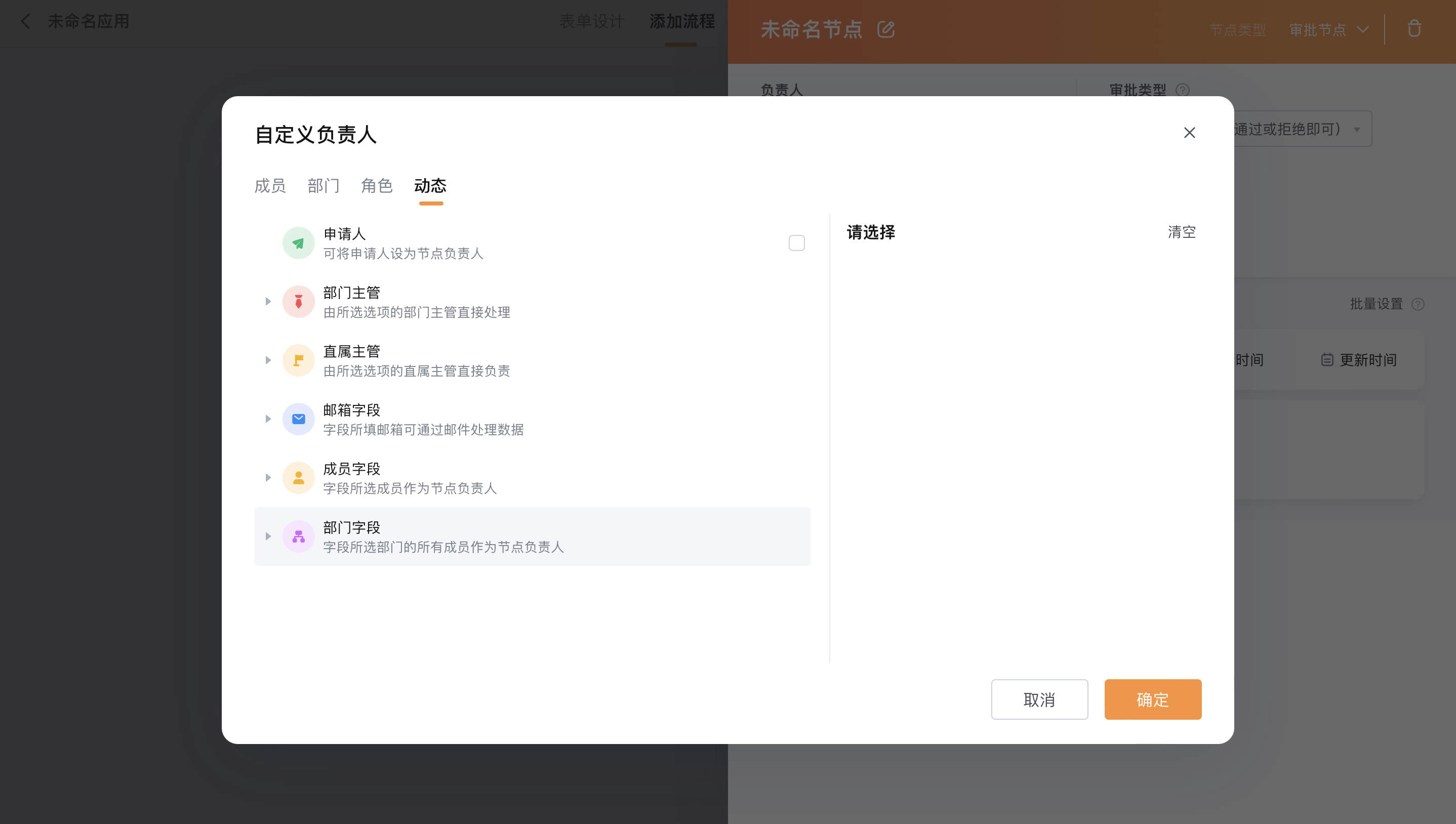Click the 未命名应用 app name

pyautogui.click(x=88, y=21)
